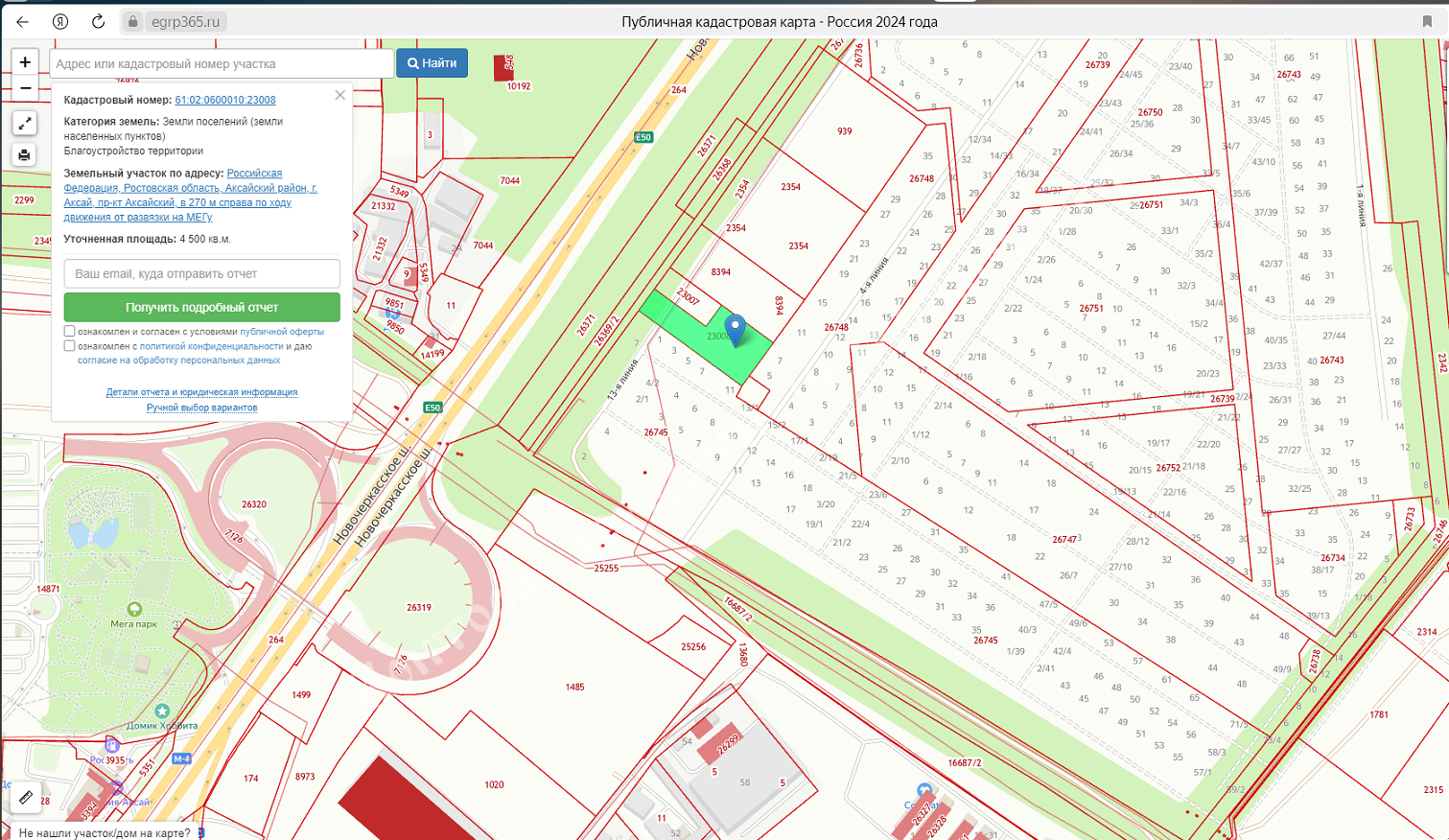
Task: Activate the ruler measurement tool
Action: [26, 797]
